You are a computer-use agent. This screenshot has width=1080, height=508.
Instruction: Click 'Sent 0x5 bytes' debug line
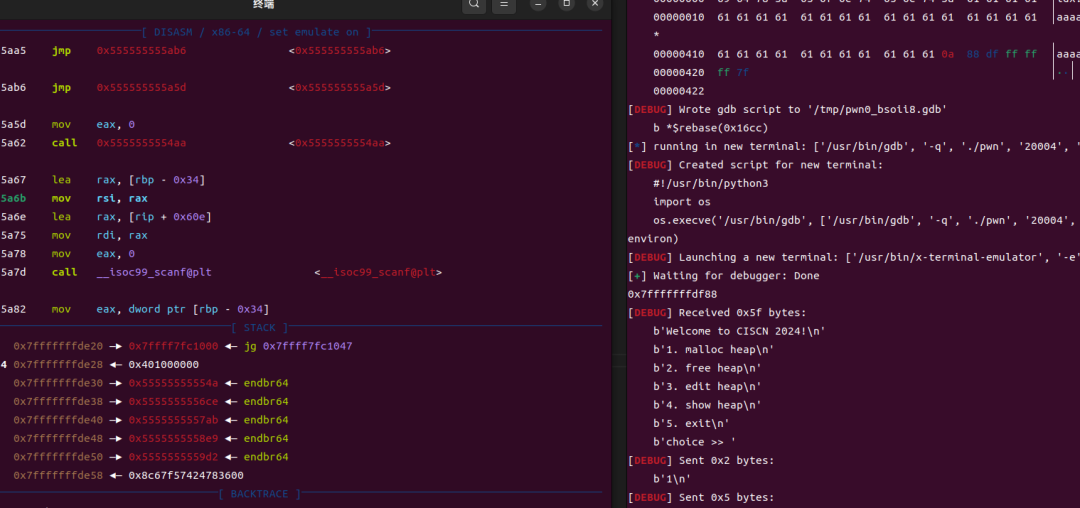[x=701, y=498]
